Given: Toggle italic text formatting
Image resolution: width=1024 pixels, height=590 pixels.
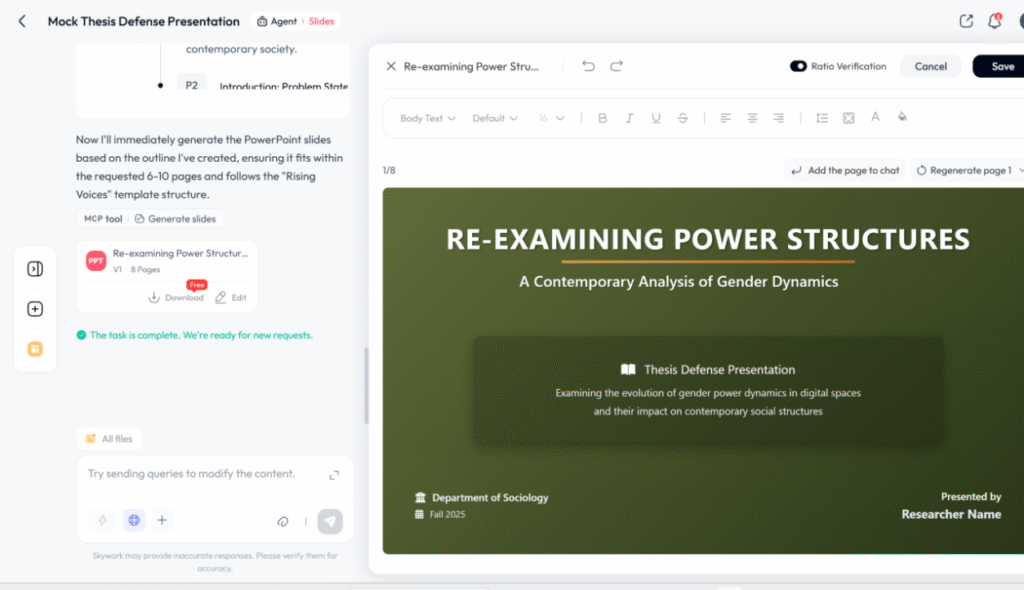Looking at the screenshot, I should point(629,118).
